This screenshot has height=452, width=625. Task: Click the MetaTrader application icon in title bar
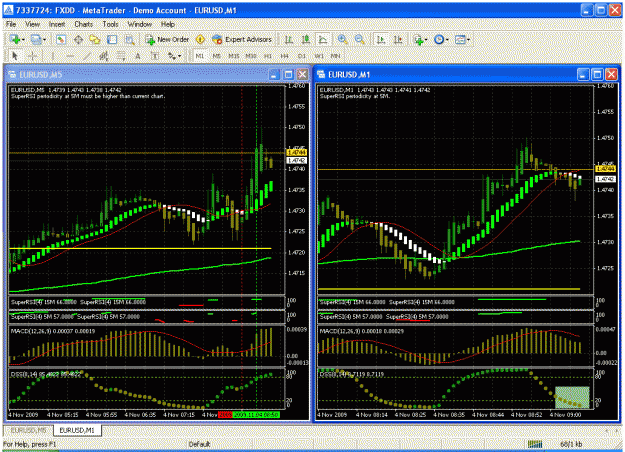[x=8, y=10]
